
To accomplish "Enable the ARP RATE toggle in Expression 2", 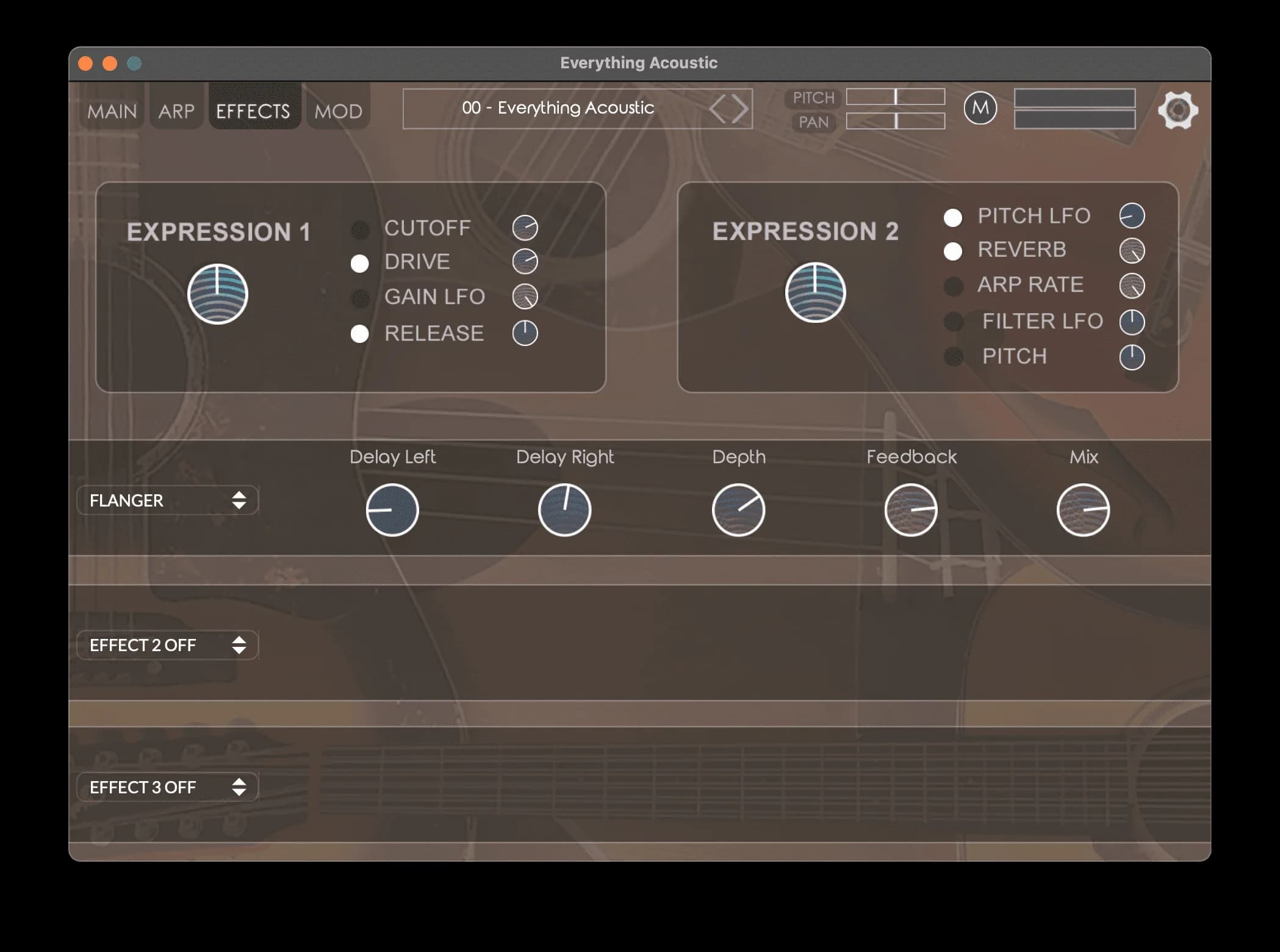I will click(x=954, y=286).
